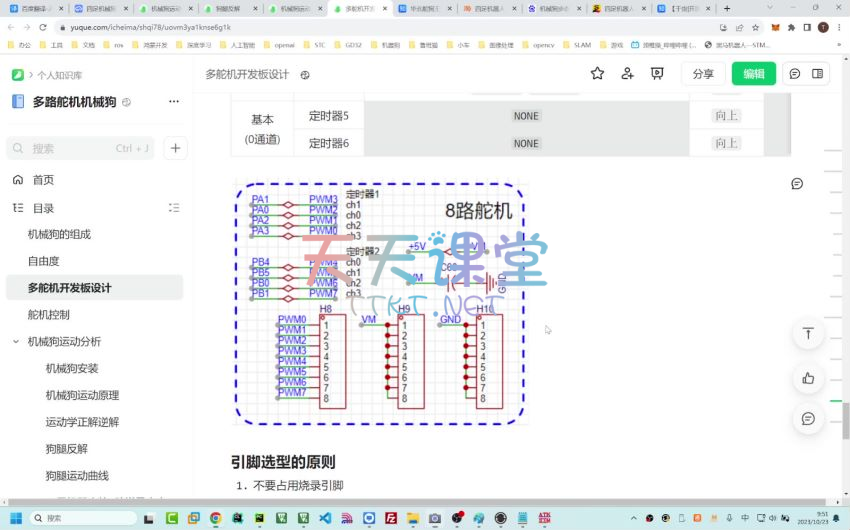Click the back-to-top floating button
850x530 pixels.
[x=808, y=333]
